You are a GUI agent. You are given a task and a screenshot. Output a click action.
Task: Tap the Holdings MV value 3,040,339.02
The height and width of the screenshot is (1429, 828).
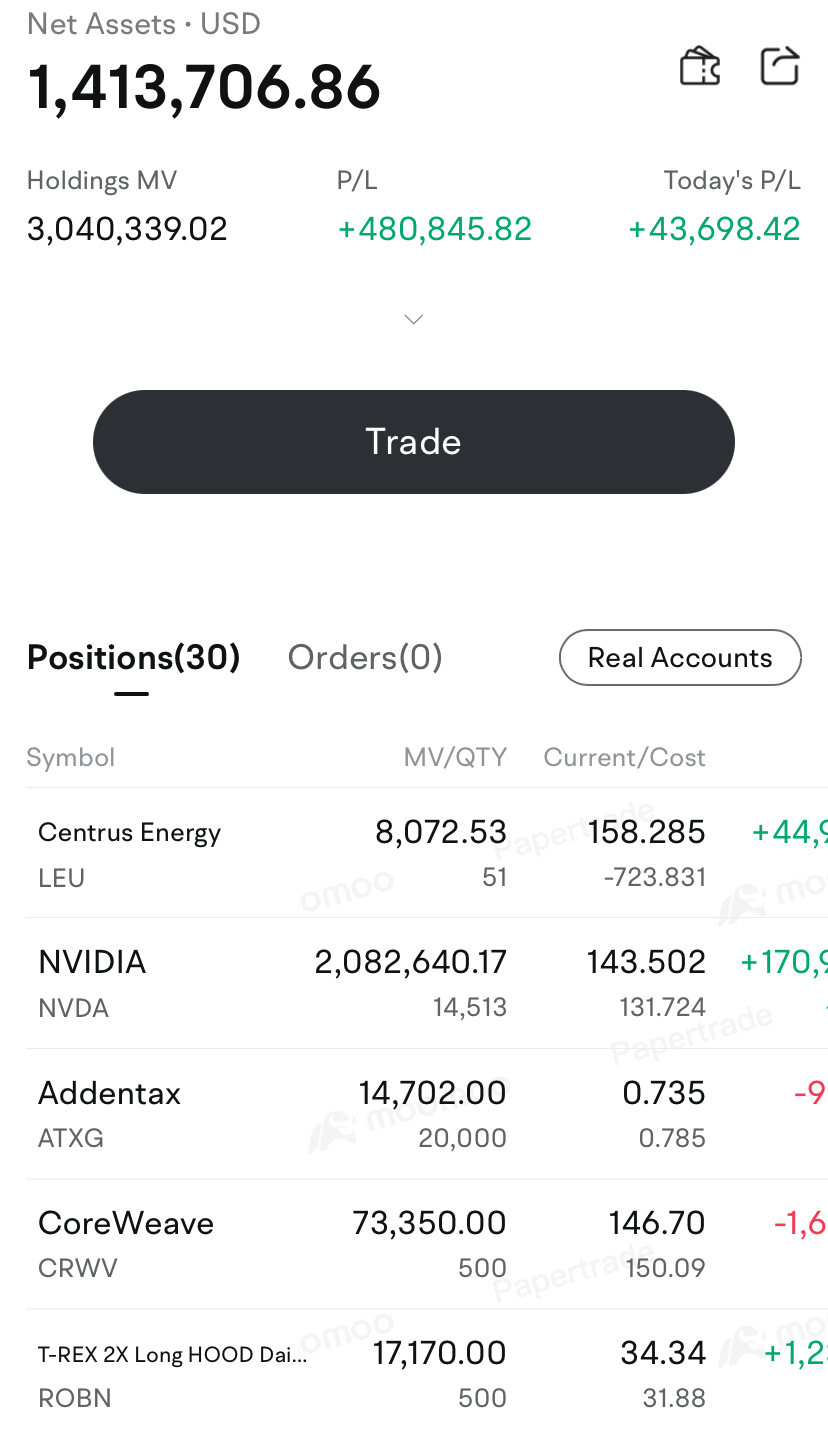pyautogui.click(x=127, y=229)
